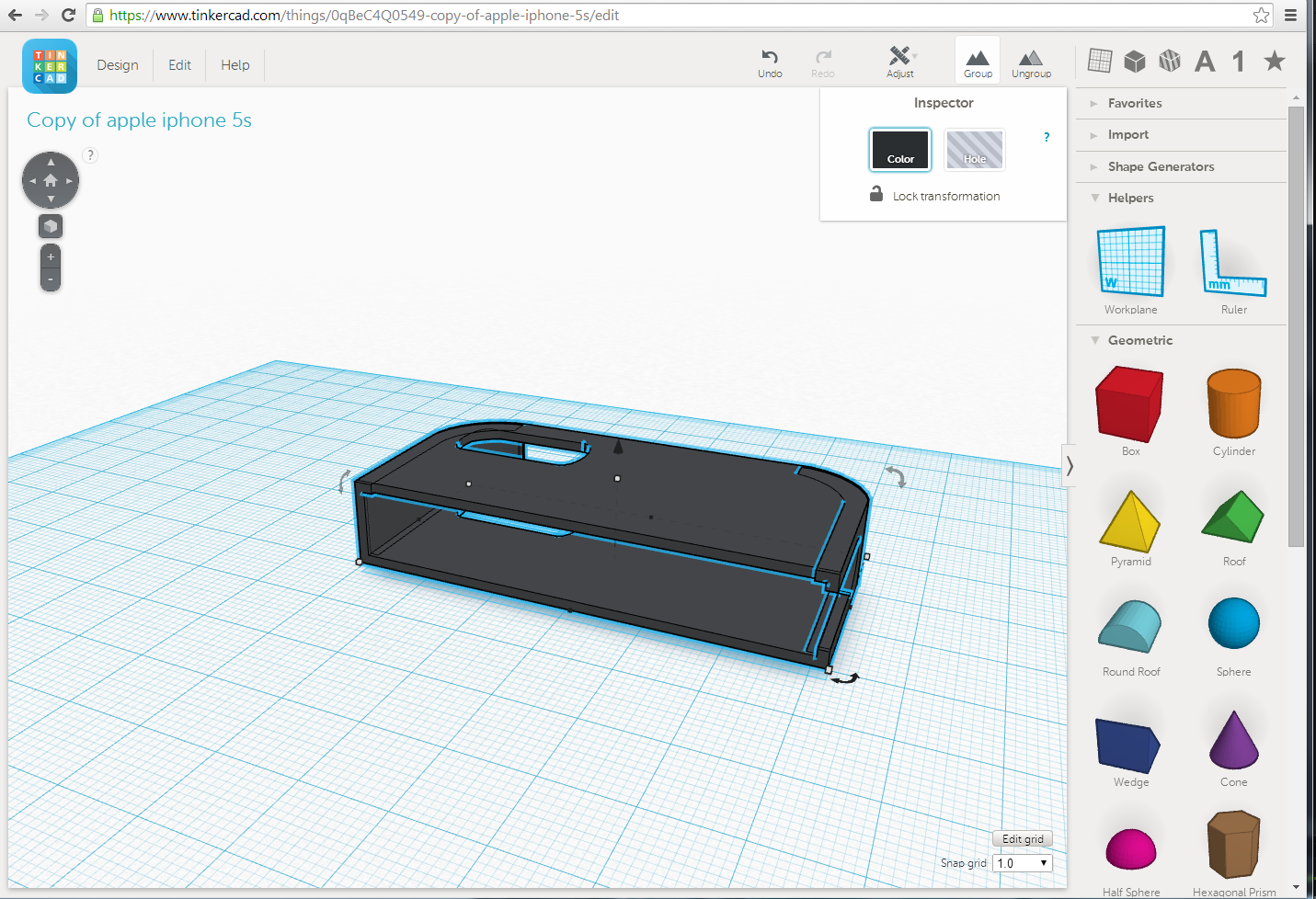Click the Undo icon in toolbar
1316x899 pixels.
click(x=770, y=62)
